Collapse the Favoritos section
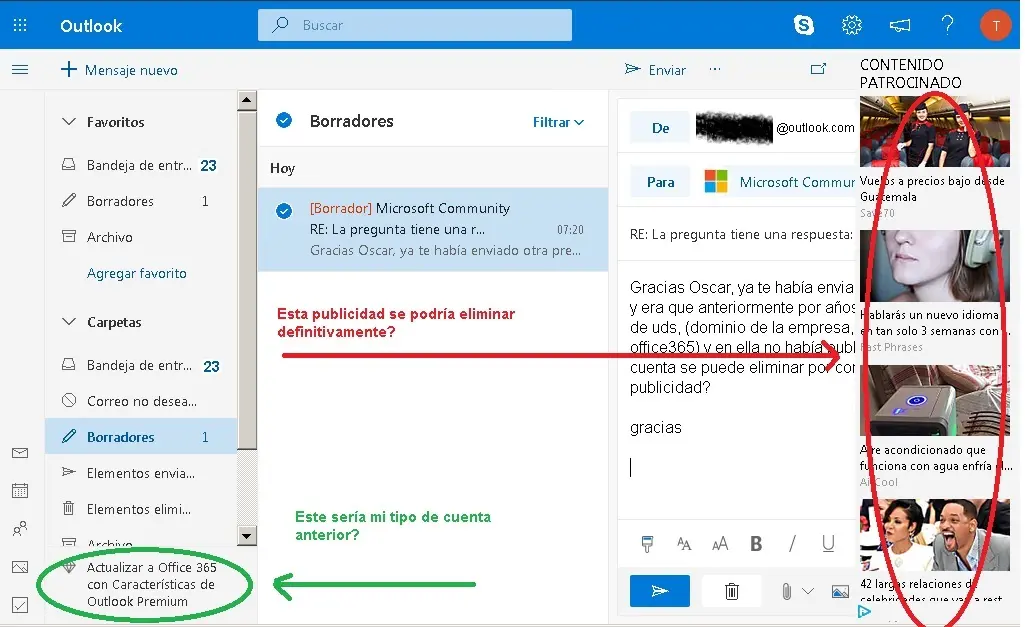The image size is (1025, 627). (x=69, y=122)
